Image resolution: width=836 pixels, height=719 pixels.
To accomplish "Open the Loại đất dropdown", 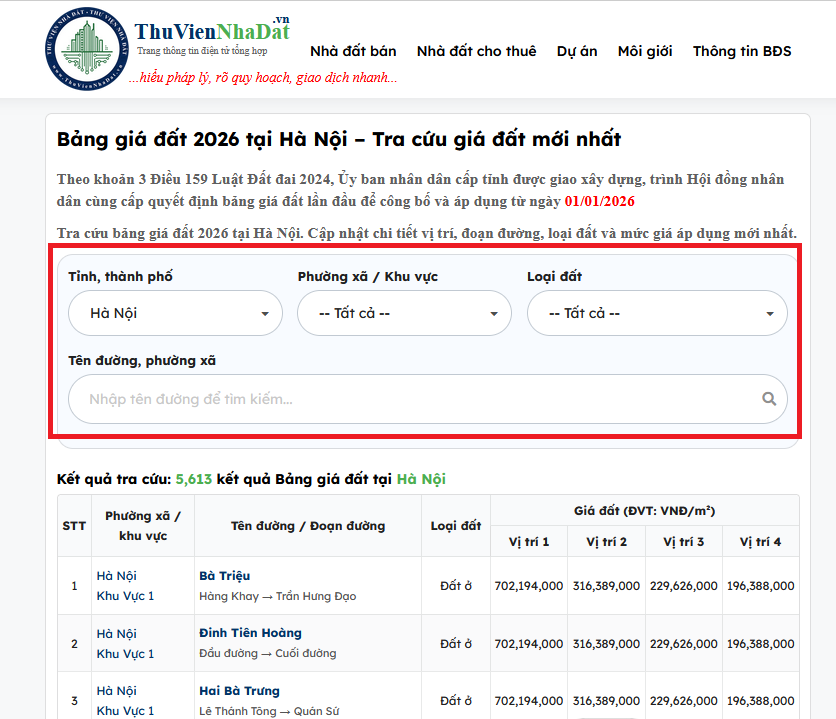I will click(657, 313).
